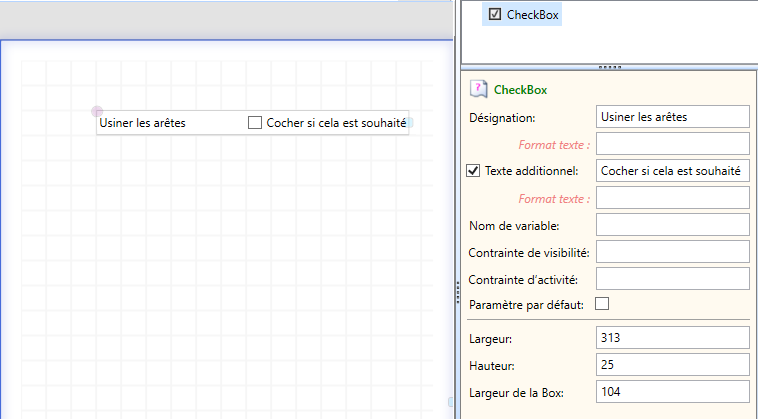The width and height of the screenshot is (758, 419).
Task: Disable the Texte additionnel checkbox
Action: pos(473,171)
